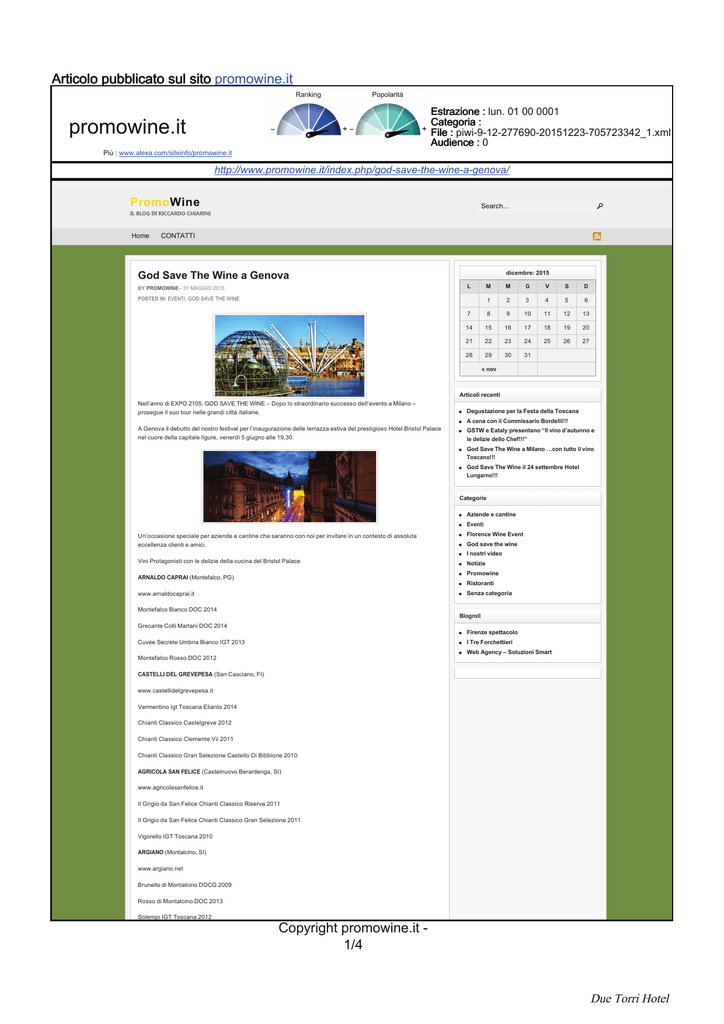Click the God Save The Wine a Genova title
Image resolution: width=724 pixels, height=1024 pixels.
coord(213,276)
